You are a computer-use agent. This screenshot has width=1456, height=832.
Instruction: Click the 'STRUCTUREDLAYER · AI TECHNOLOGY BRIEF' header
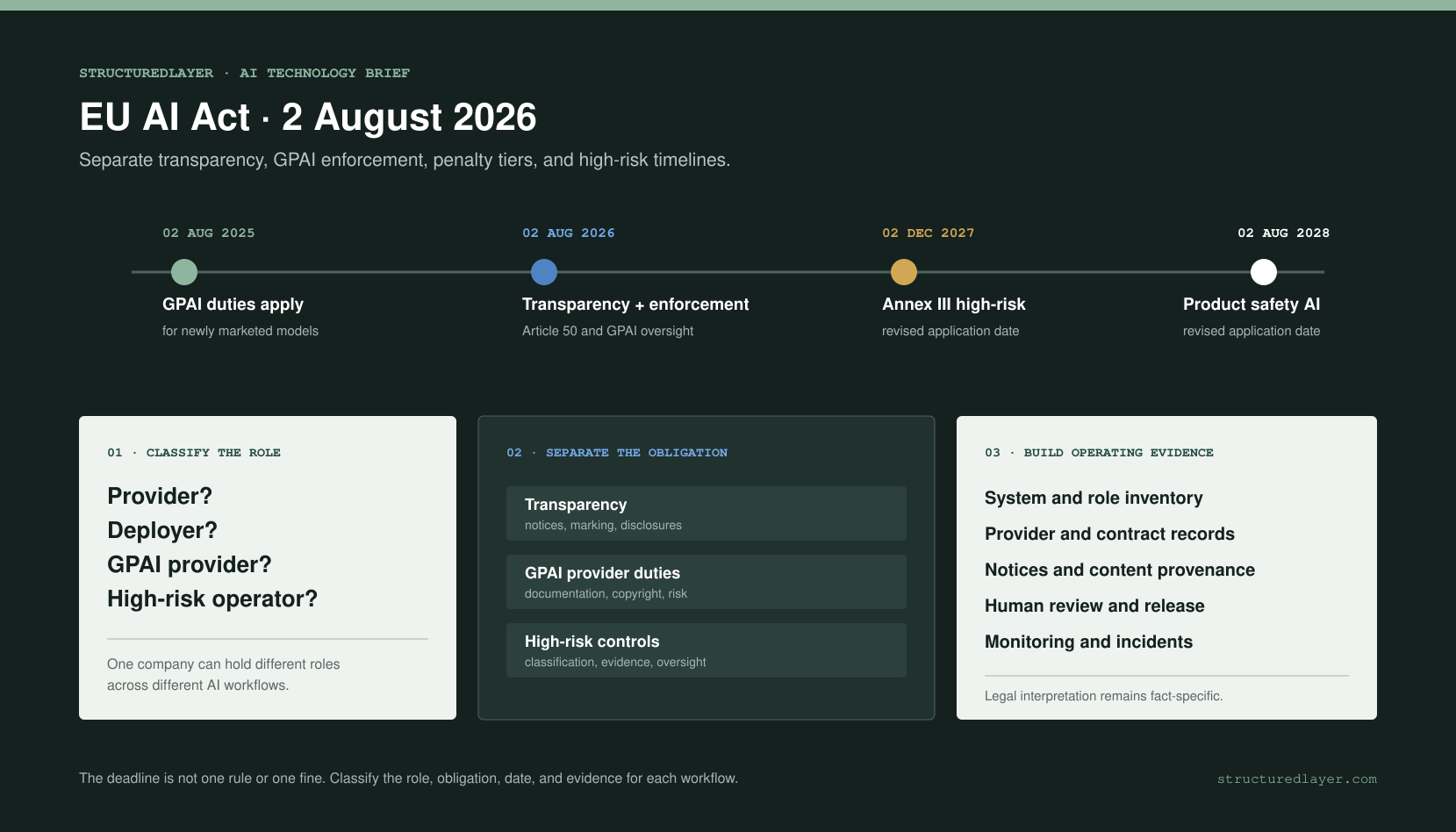click(x=245, y=74)
